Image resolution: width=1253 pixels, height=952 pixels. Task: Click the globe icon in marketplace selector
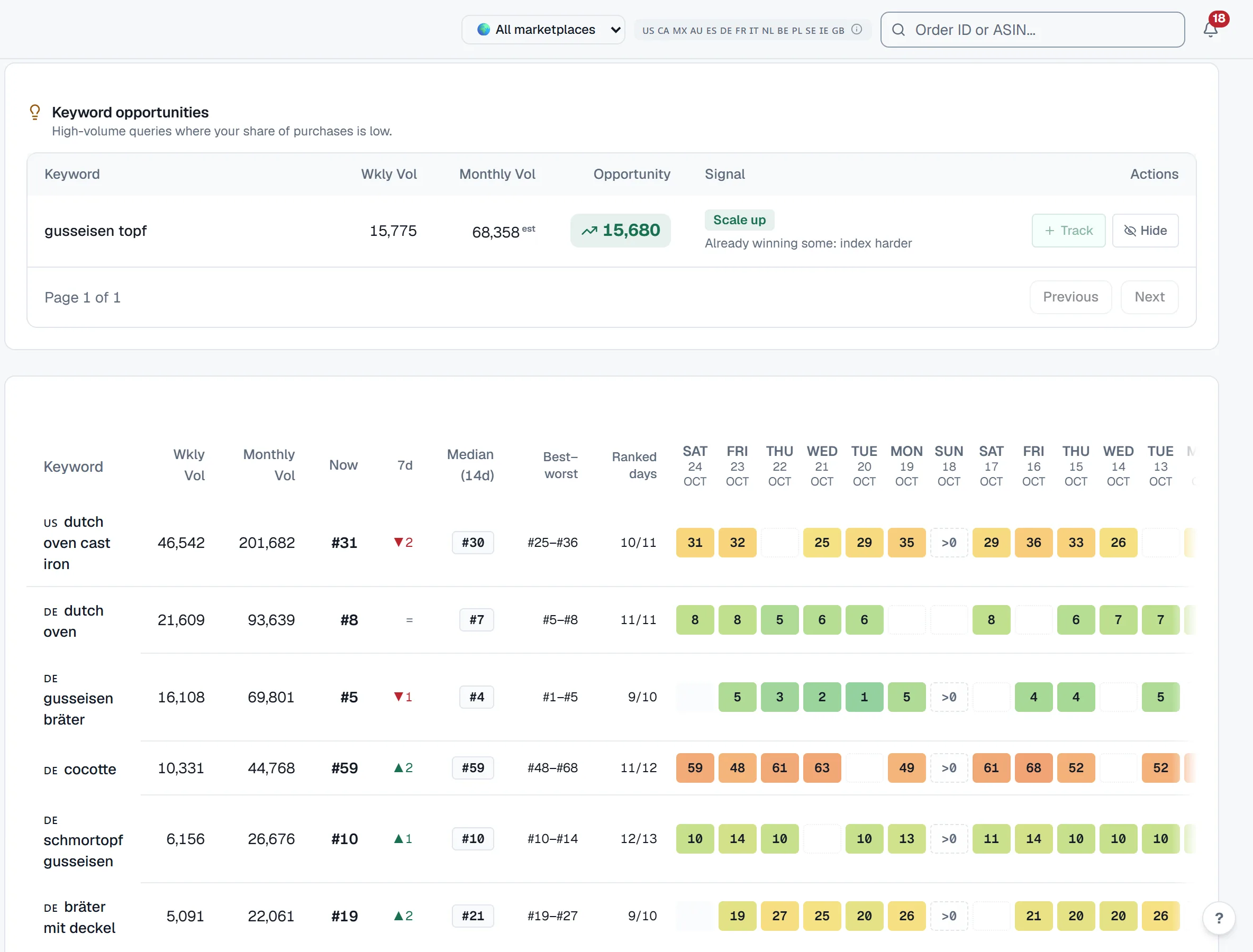[x=483, y=30]
